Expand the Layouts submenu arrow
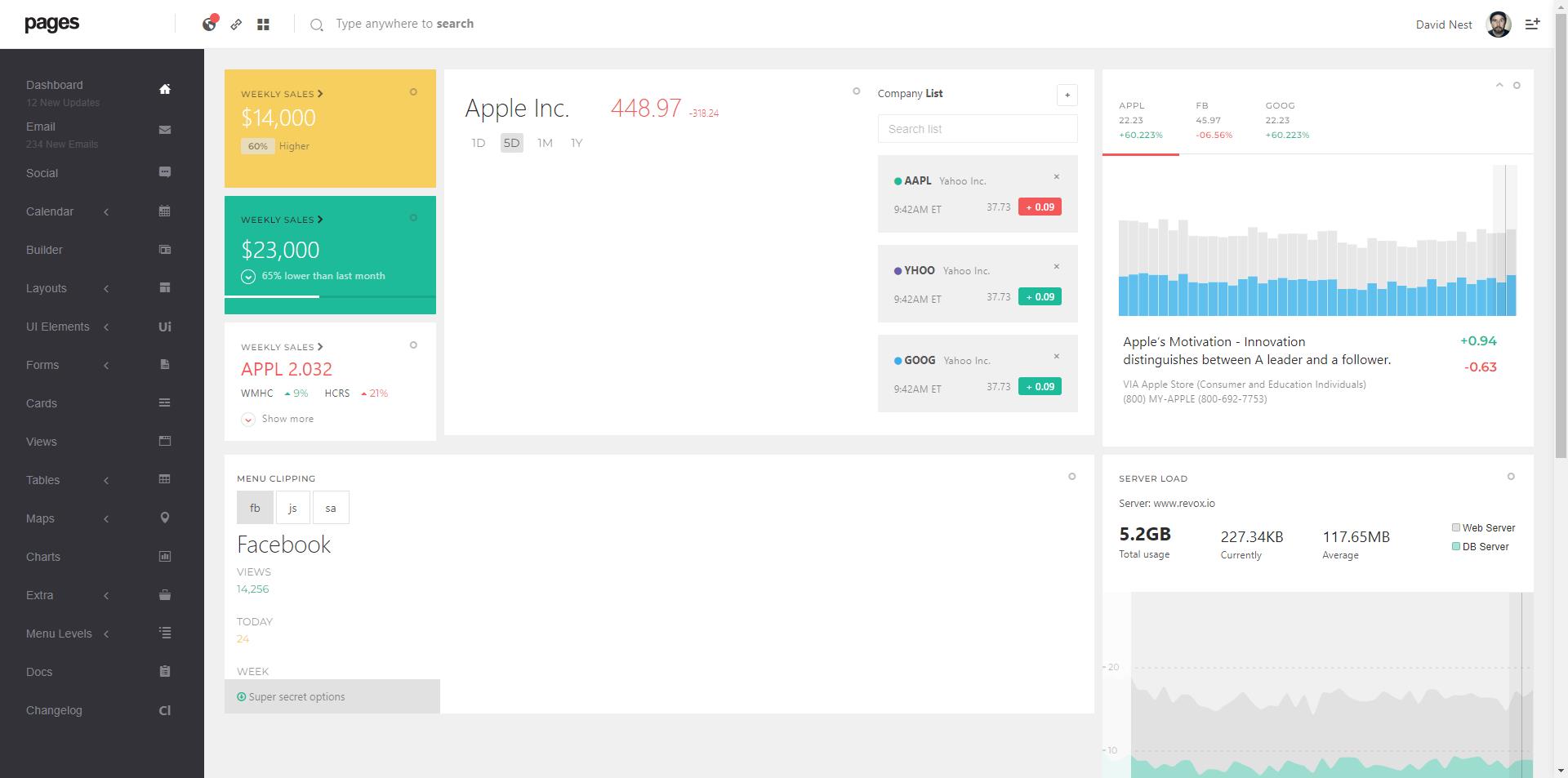 (106, 289)
